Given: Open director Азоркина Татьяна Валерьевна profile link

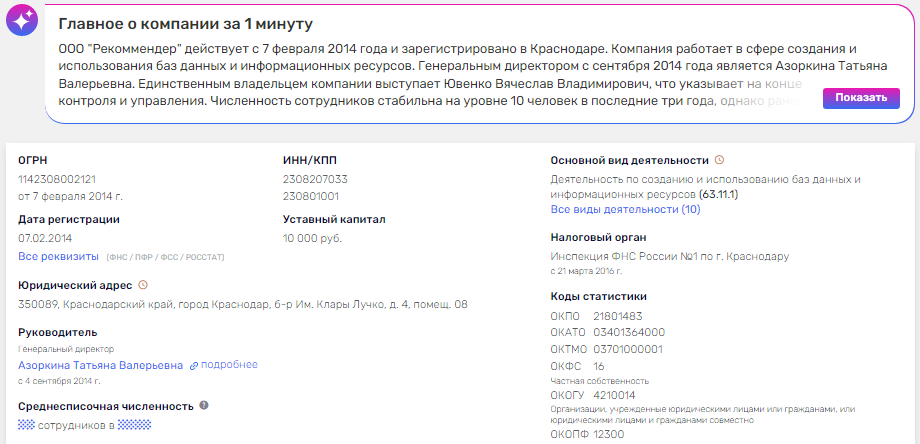Looking at the screenshot, I should (x=100, y=365).
